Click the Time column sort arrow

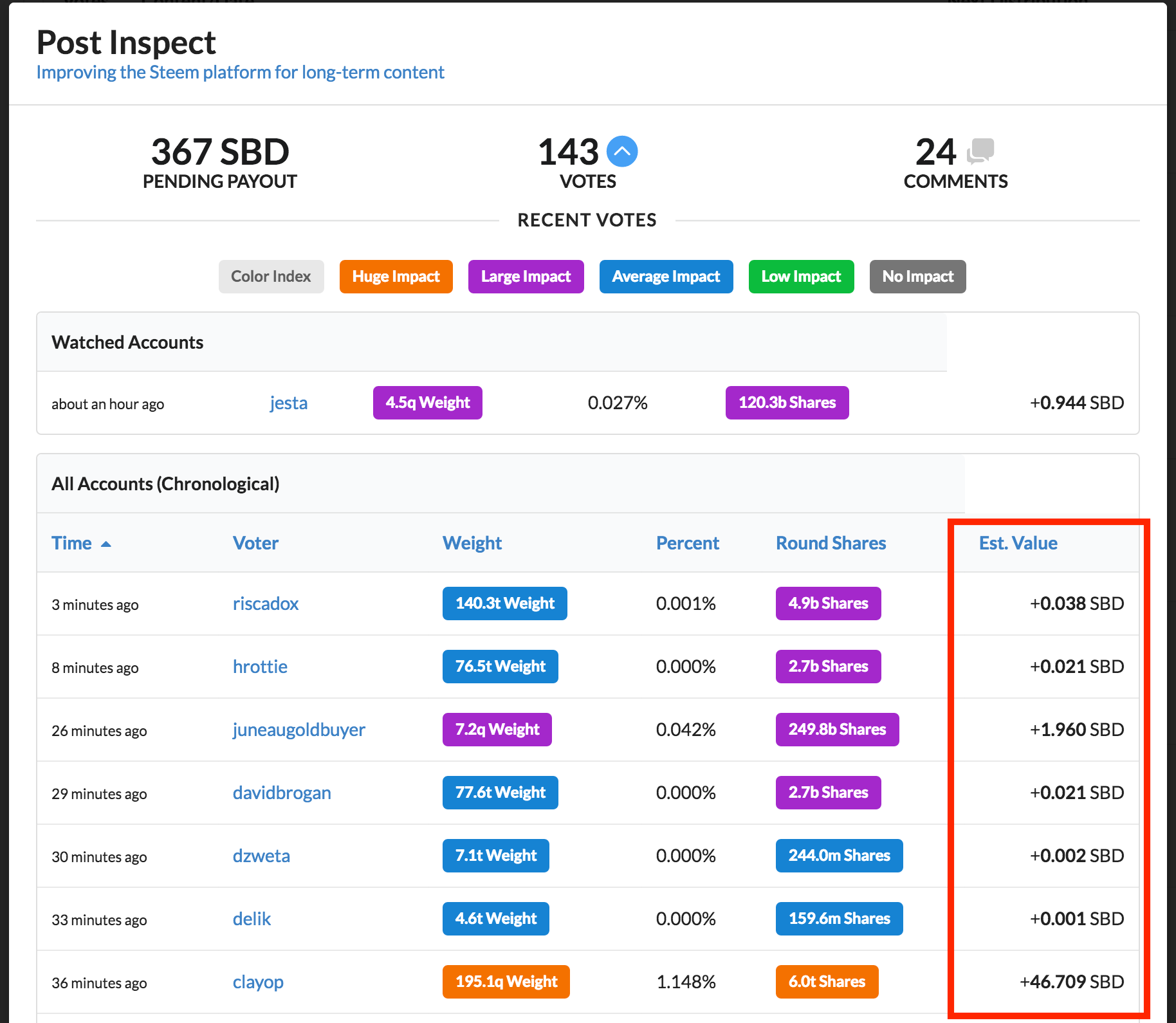click(x=106, y=544)
